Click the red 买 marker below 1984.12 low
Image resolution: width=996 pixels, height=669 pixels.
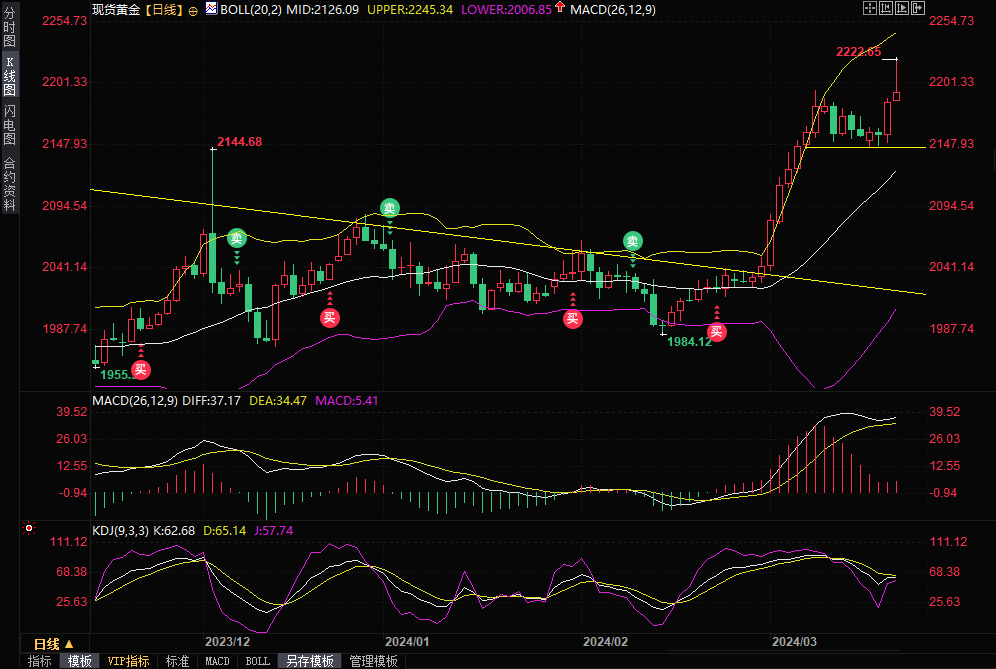click(716, 332)
